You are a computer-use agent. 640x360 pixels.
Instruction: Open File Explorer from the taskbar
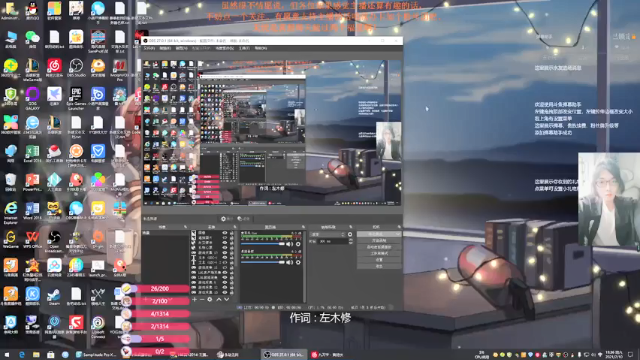(36, 355)
